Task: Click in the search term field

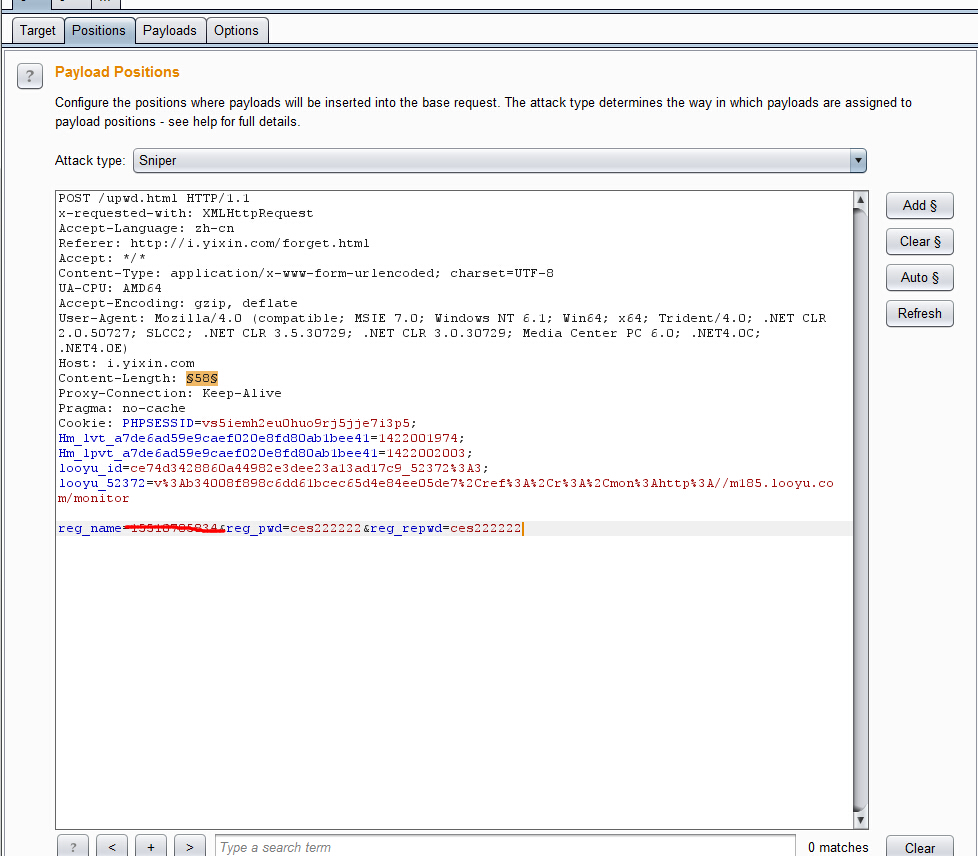Action: coord(505,847)
